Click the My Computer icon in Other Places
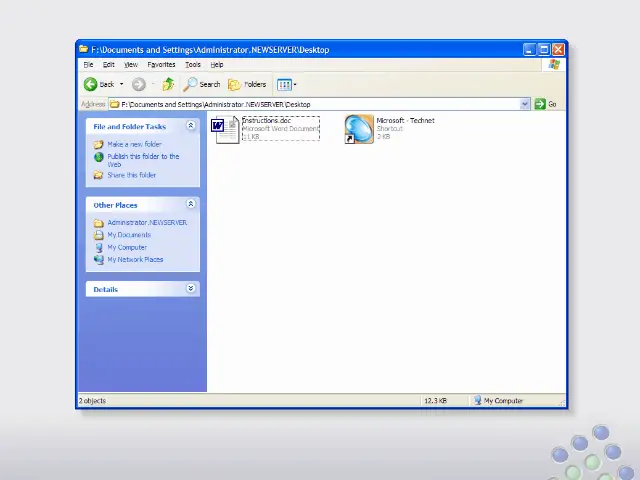This screenshot has width=640, height=480. click(99, 247)
